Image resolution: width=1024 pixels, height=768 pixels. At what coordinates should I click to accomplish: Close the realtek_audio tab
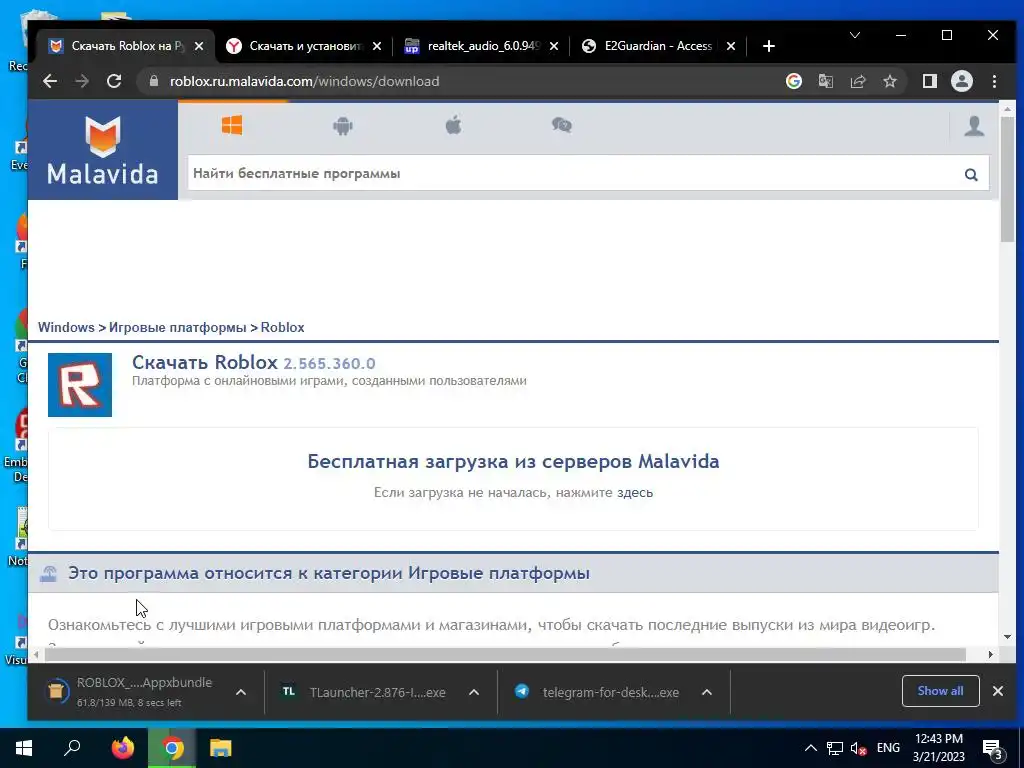(554, 46)
